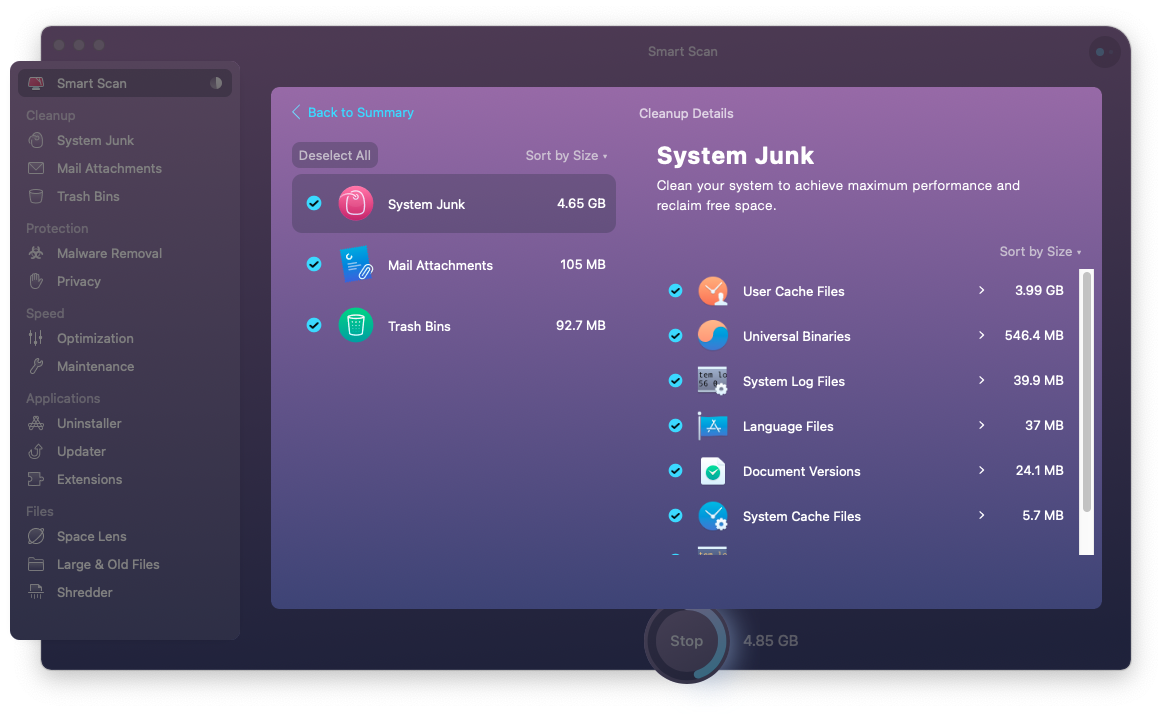This screenshot has height=714, width=1165.
Task: Click the pink System Junk category icon
Action: 356,204
